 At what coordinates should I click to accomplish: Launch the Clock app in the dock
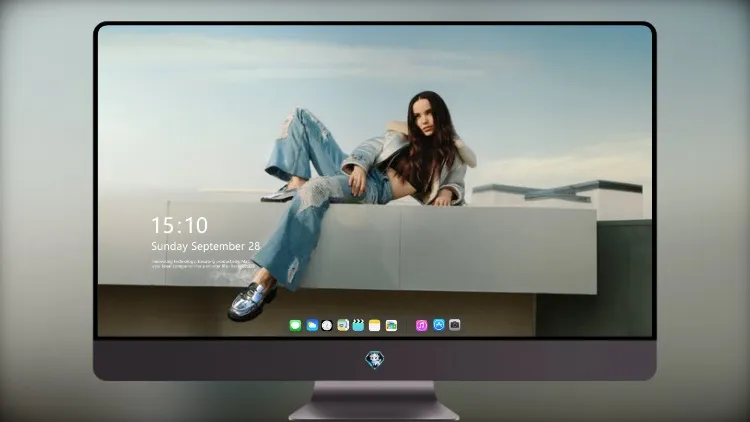(x=327, y=325)
